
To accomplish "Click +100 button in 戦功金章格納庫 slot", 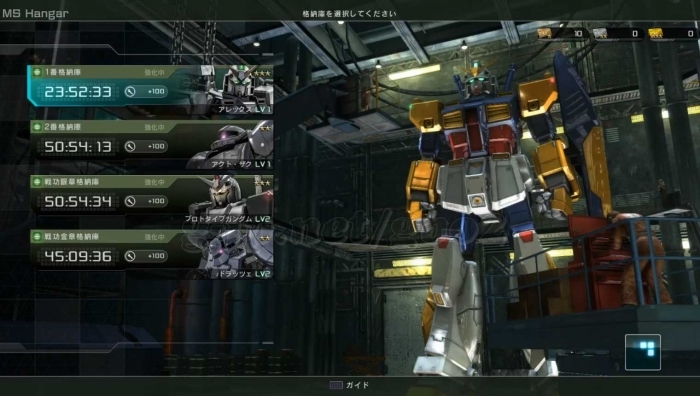I will pyautogui.click(x=156, y=256).
